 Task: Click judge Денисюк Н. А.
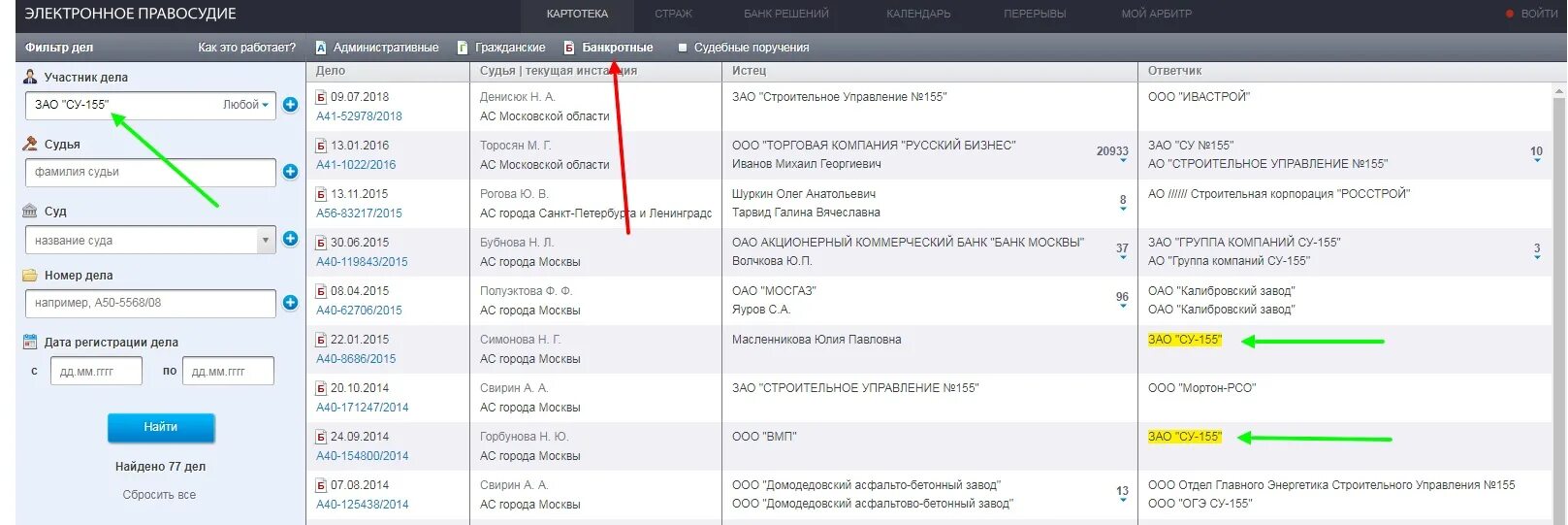tap(518, 97)
